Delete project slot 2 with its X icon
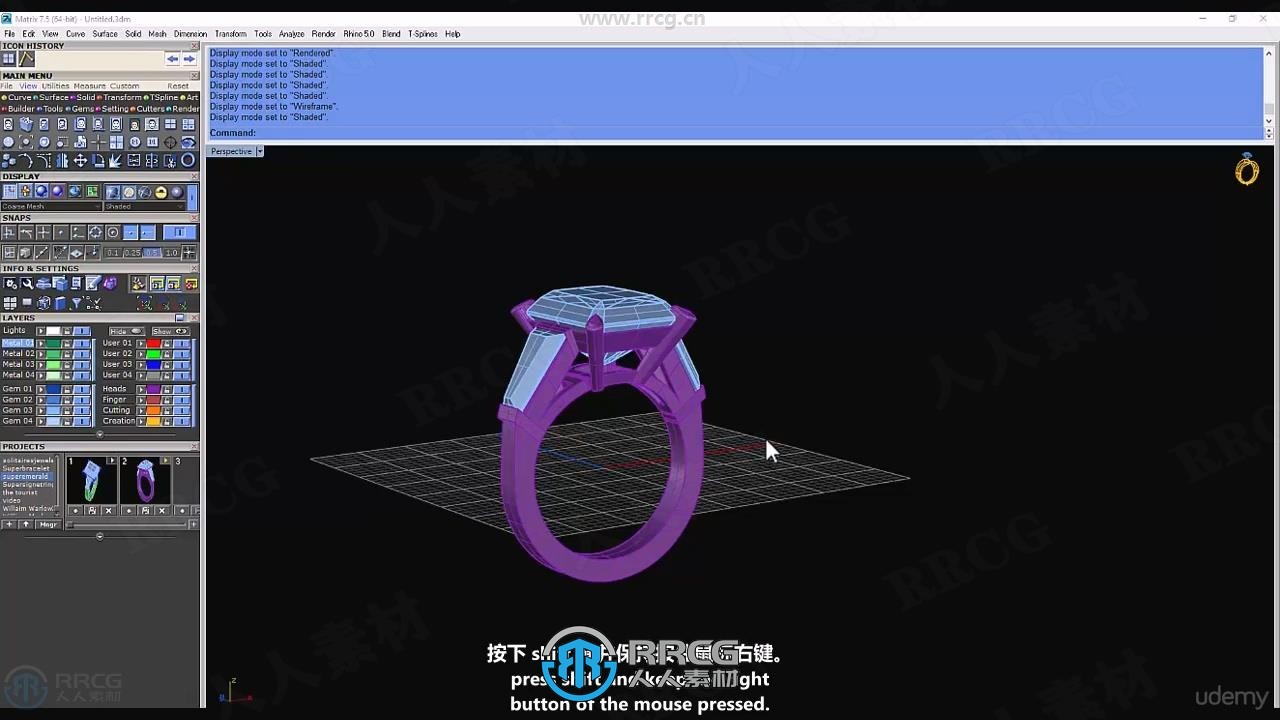This screenshot has width=1280, height=720. [x=162, y=511]
